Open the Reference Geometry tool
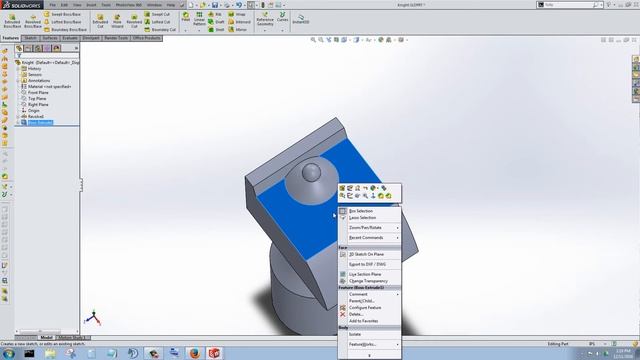 pos(265,19)
